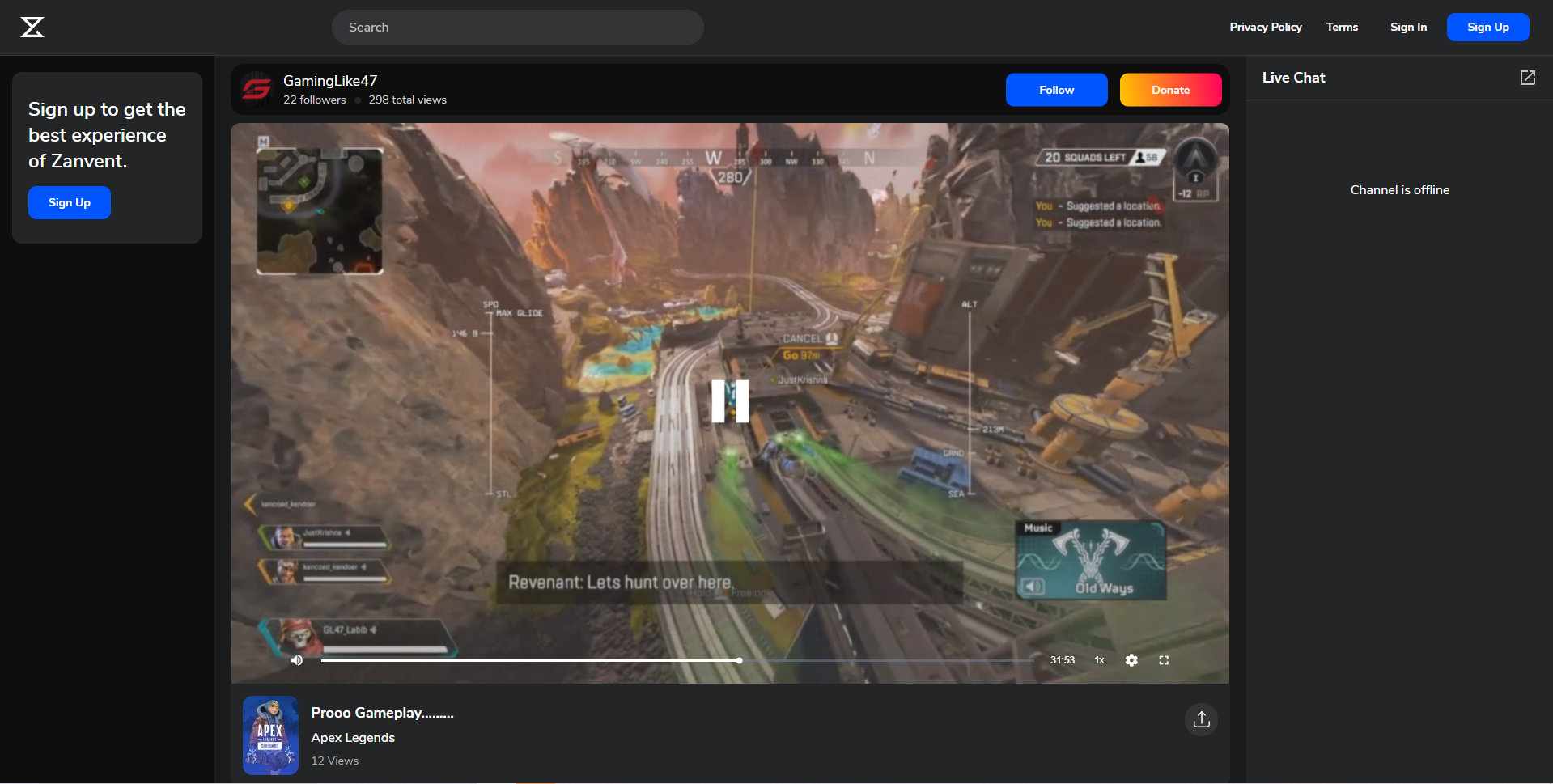
Task: Open the Privacy Policy
Action: click(x=1265, y=27)
